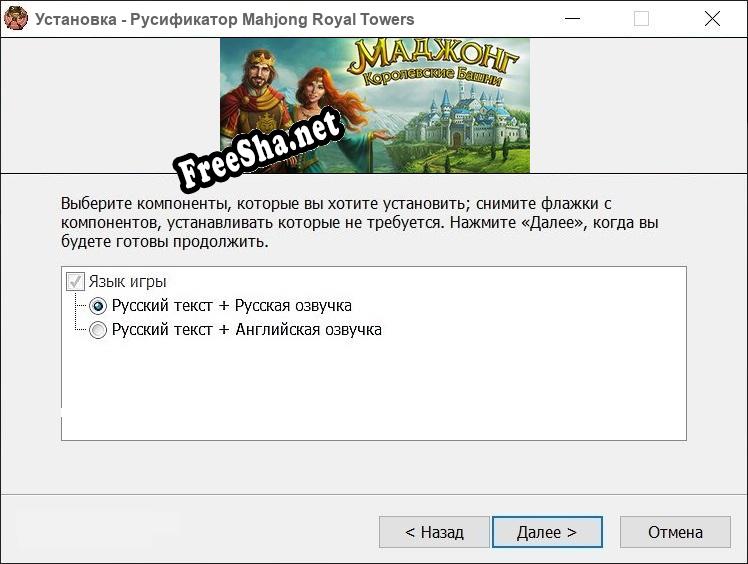Proceed by pressing Далее
Screen dimensions: 748x564
[546, 532]
